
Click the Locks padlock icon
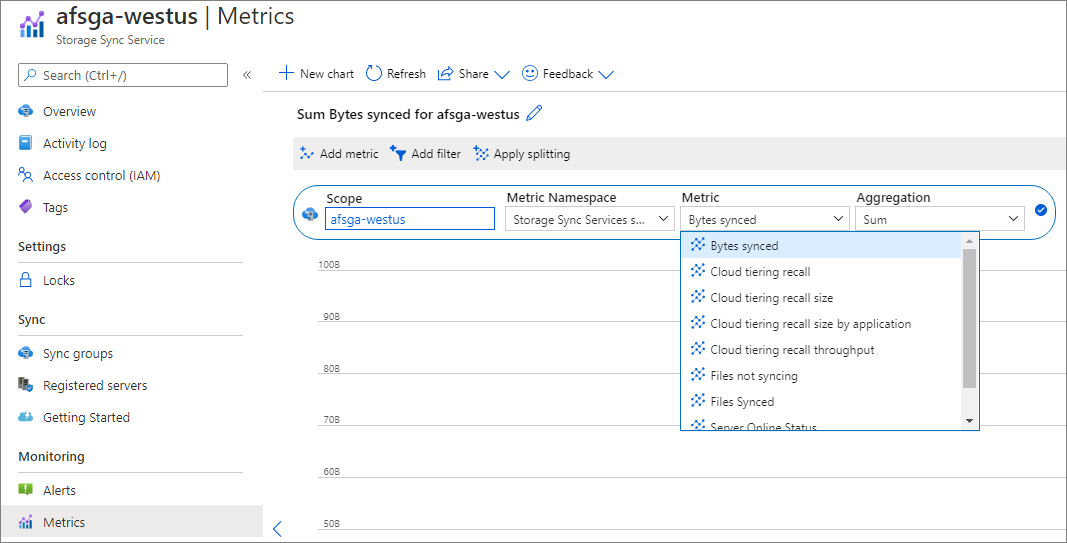26,280
